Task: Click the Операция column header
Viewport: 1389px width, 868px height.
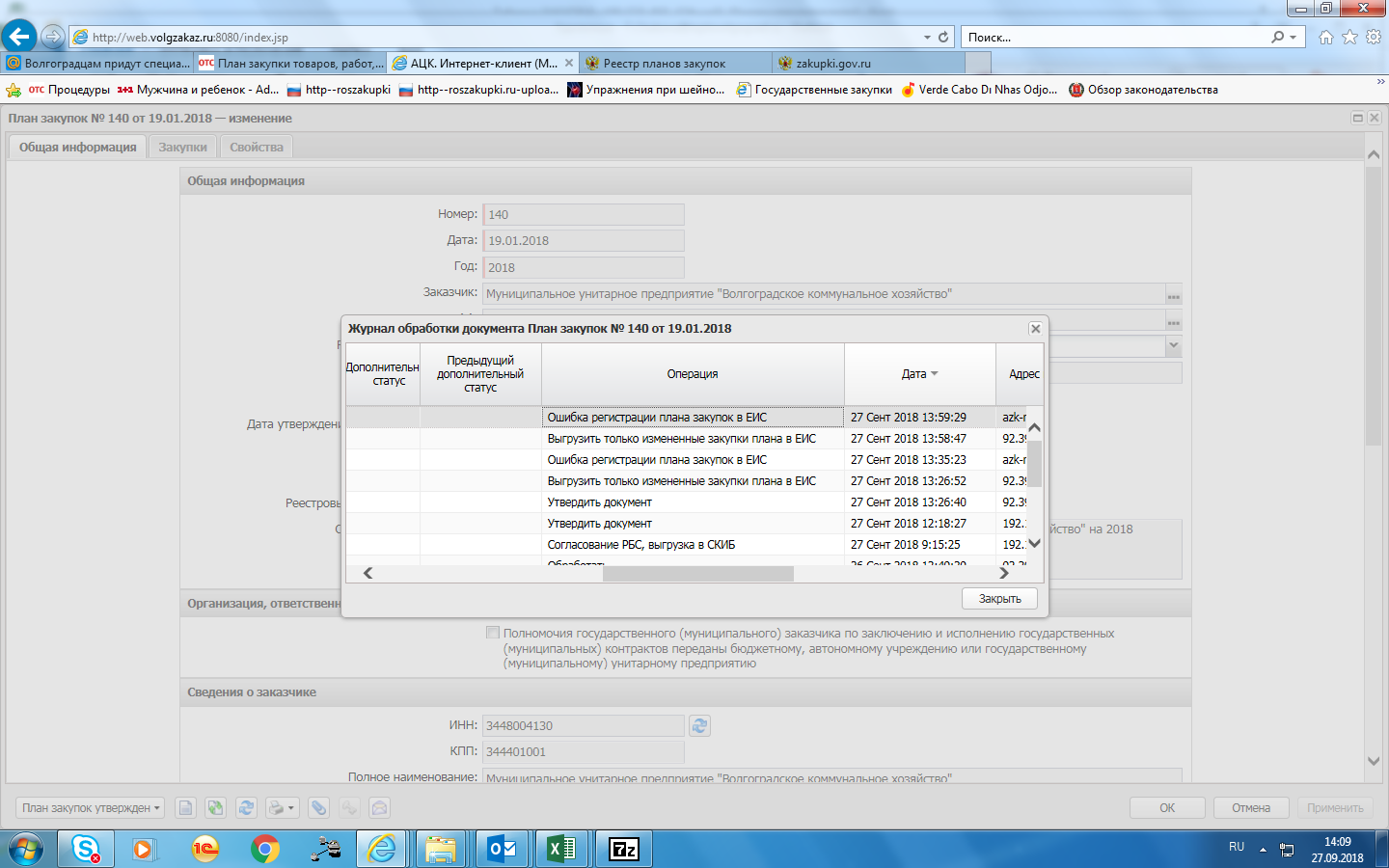Action: pos(692,374)
